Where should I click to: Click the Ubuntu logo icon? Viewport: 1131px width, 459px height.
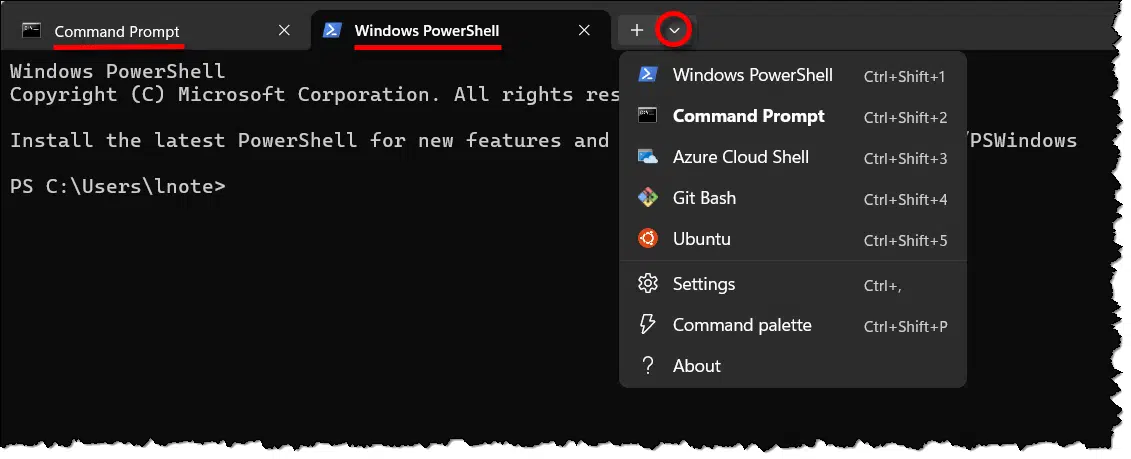648,239
